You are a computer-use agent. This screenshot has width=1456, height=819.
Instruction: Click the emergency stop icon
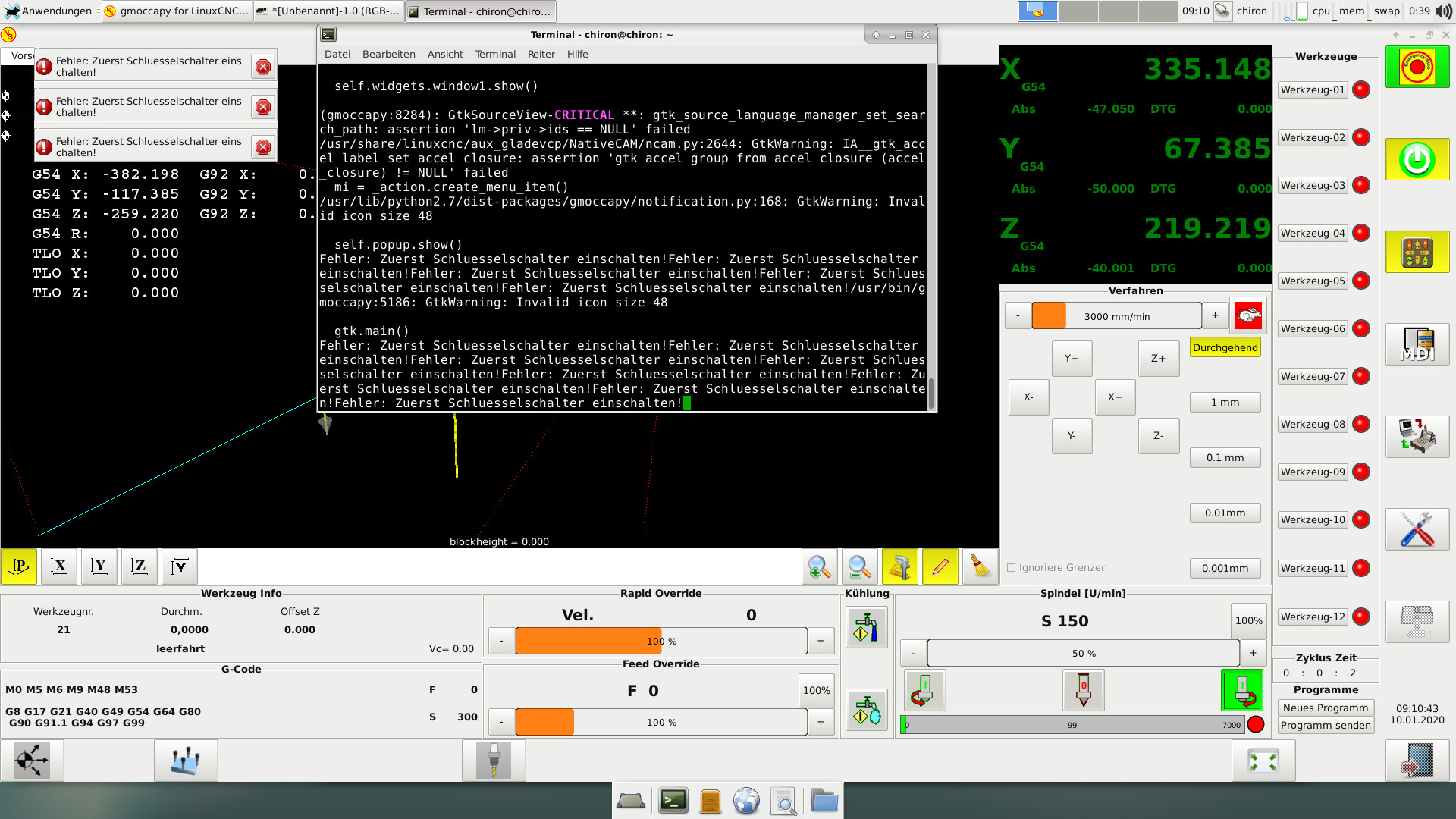point(1417,67)
